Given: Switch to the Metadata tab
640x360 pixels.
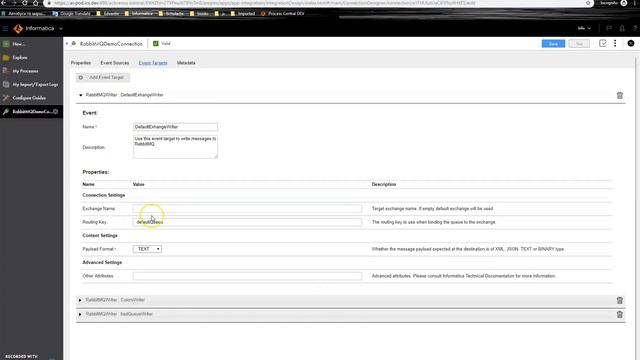Looking at the screenshot, I should tap(186, 63).
